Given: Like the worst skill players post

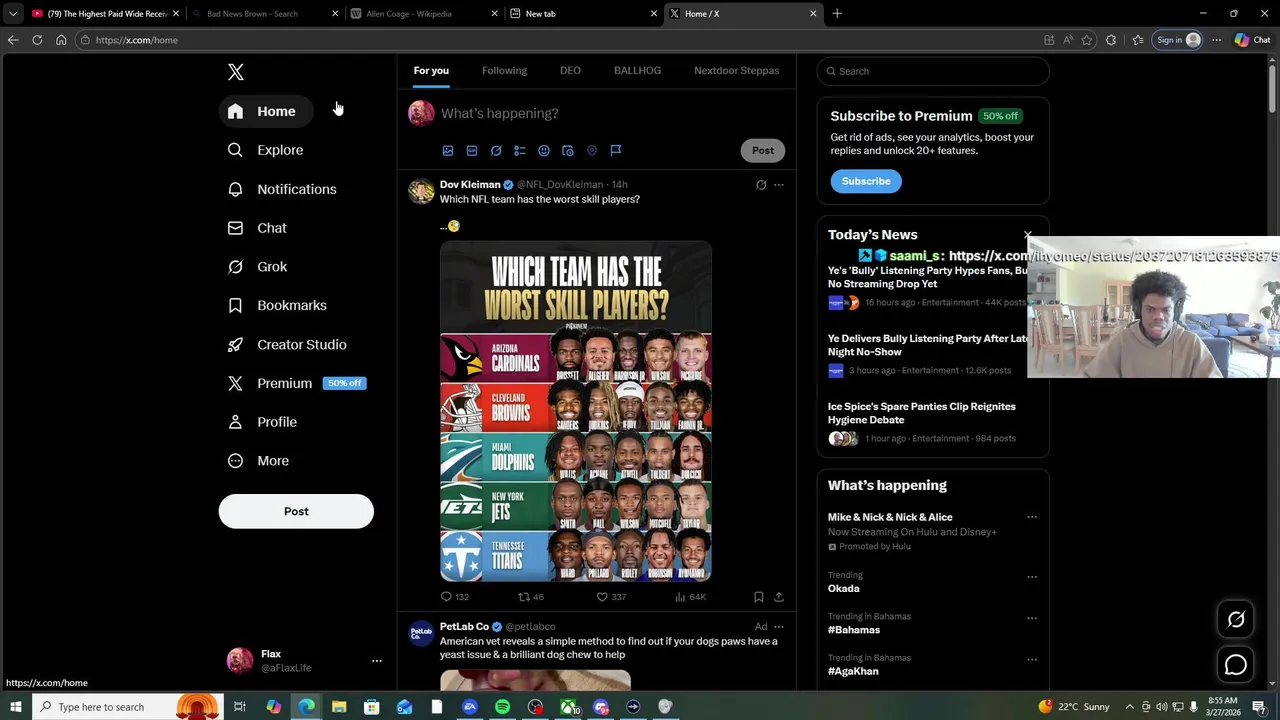Looking at the screenshot, I should tap(611, 597).
